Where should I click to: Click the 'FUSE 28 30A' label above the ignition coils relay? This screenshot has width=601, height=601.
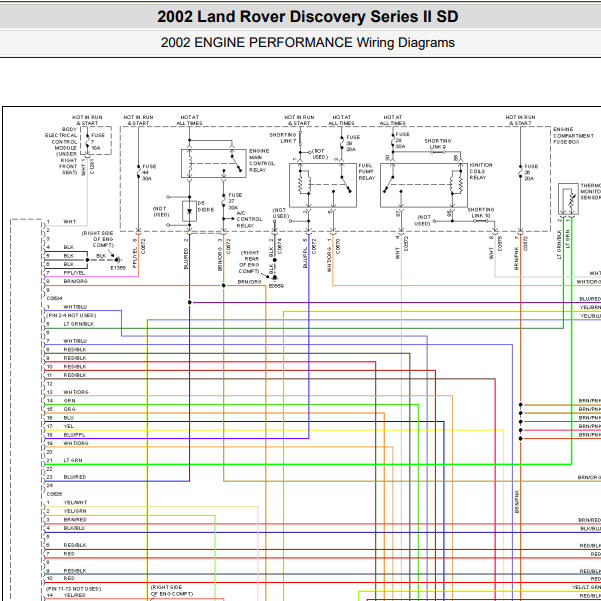[402, 140]
